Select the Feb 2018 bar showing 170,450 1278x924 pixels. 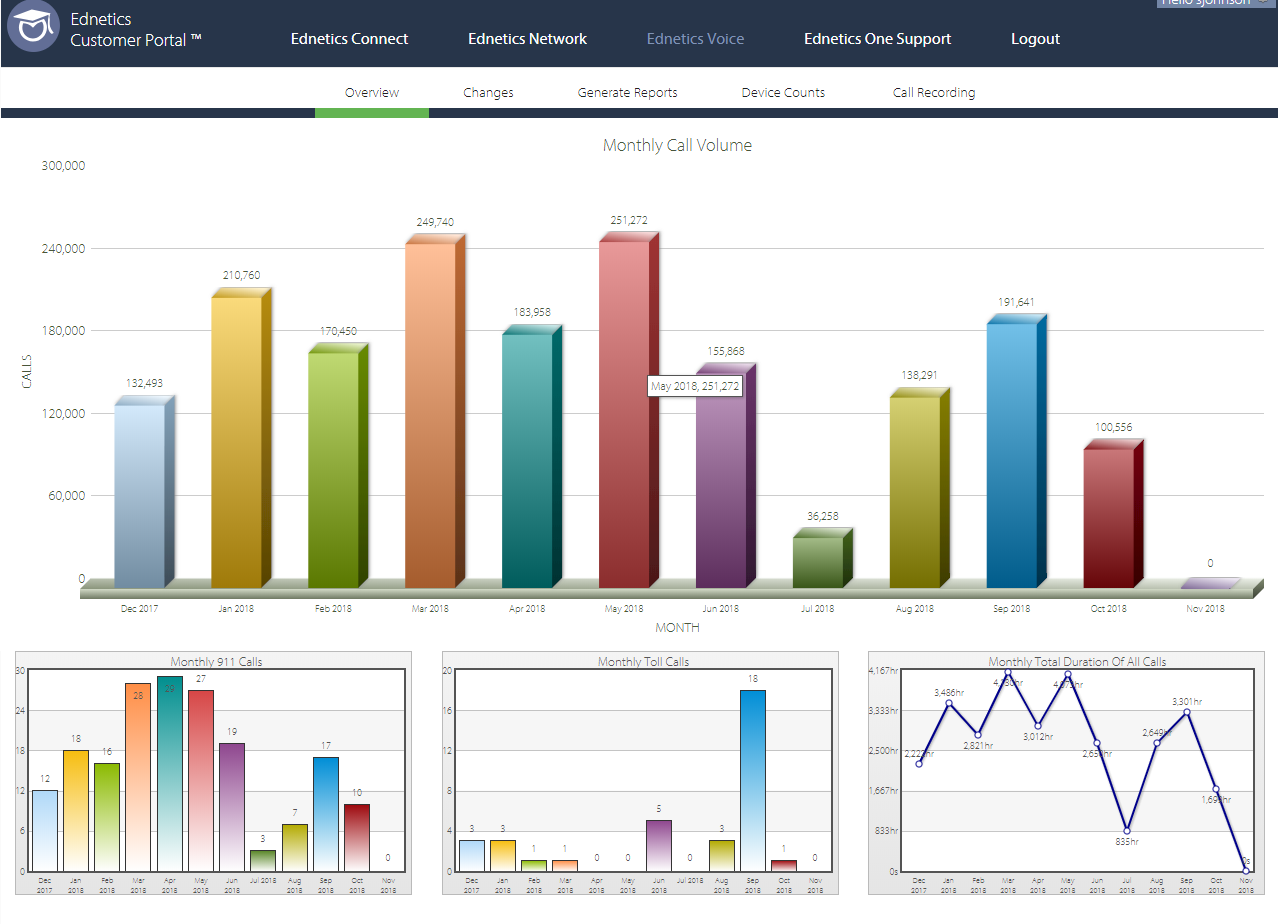[338, 465]
